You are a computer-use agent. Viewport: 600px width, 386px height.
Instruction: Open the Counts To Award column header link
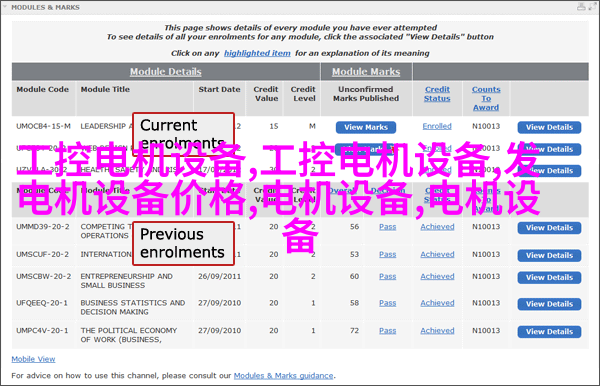(x=486, y=98)
